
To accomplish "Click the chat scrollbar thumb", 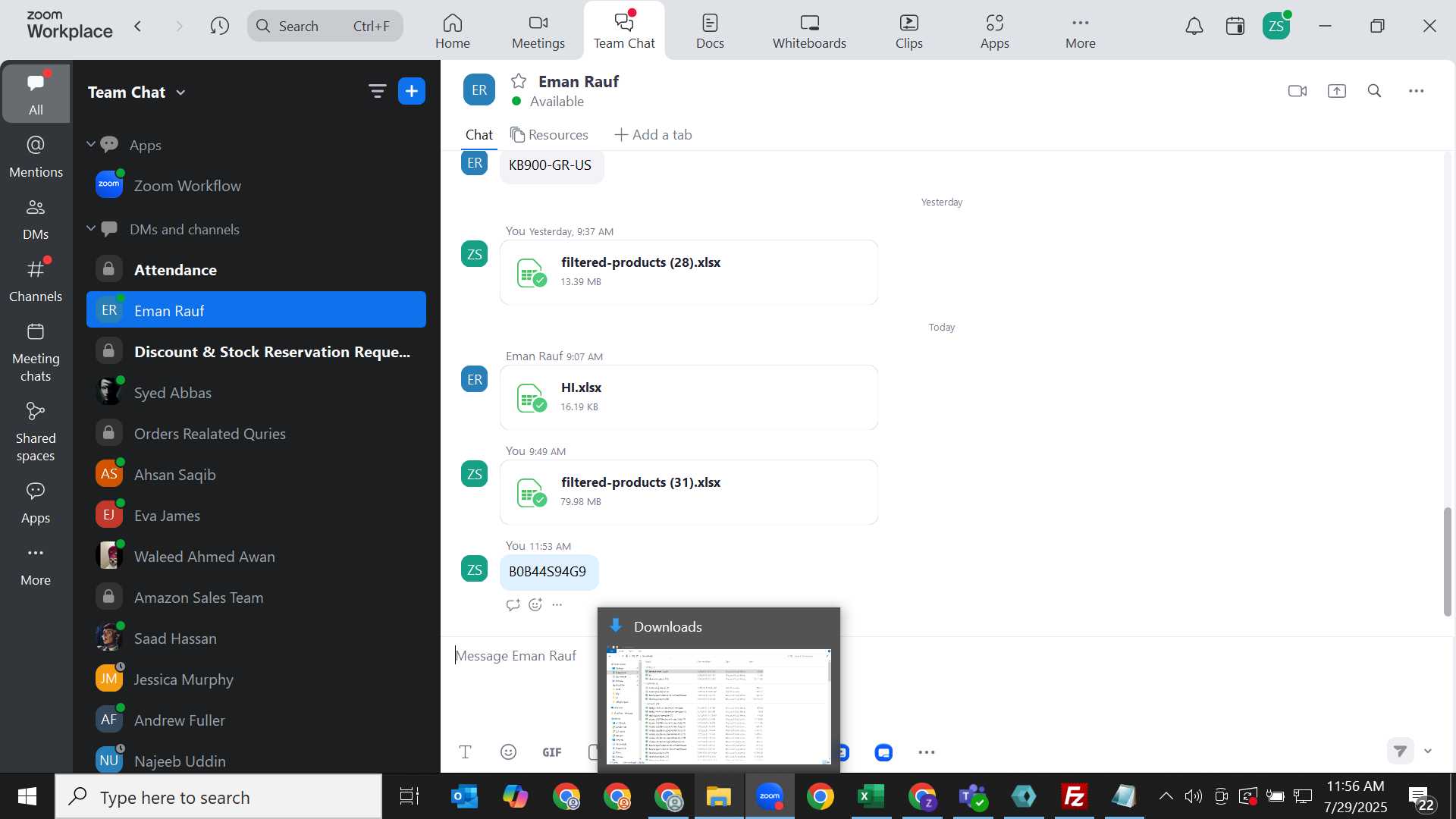I will click(1447, 561).
